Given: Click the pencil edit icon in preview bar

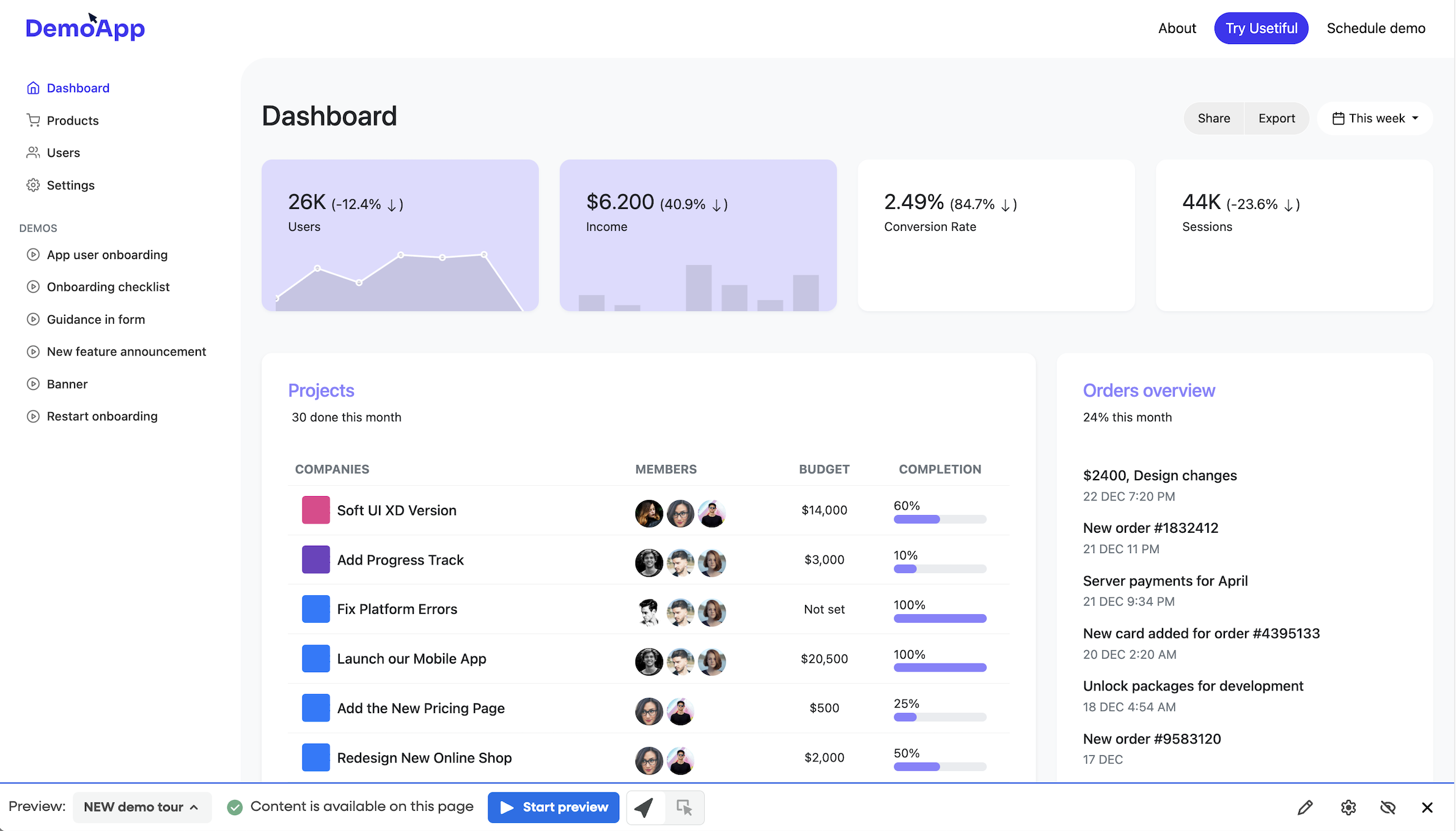Looking at the screenshot, I should [1305, 808].
